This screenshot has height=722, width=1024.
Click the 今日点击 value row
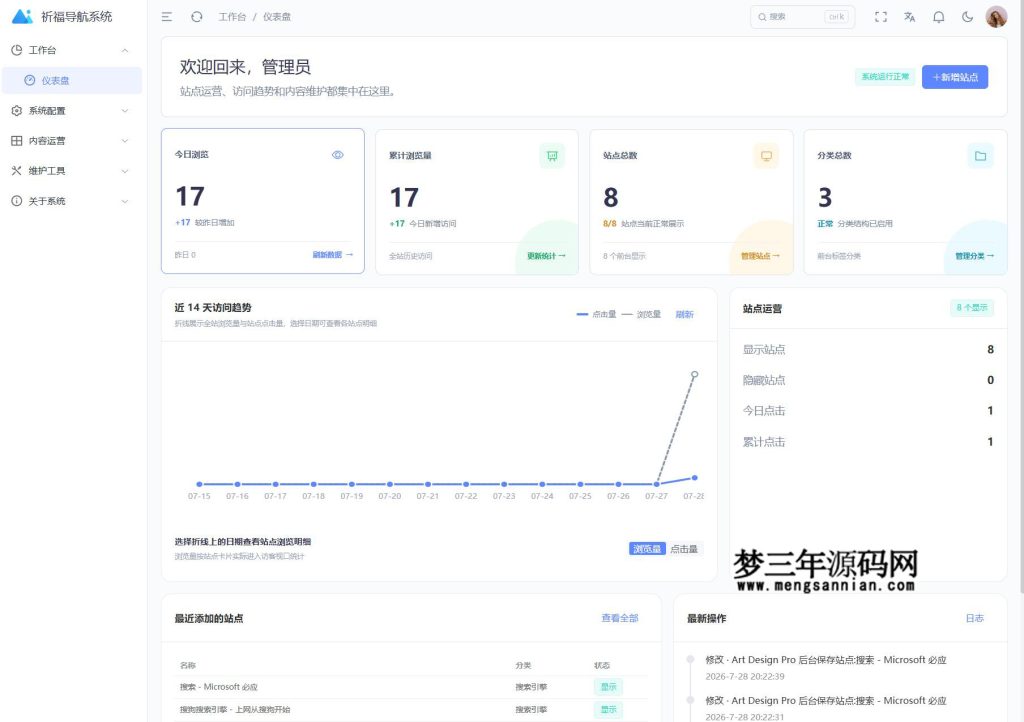point(868,411)
